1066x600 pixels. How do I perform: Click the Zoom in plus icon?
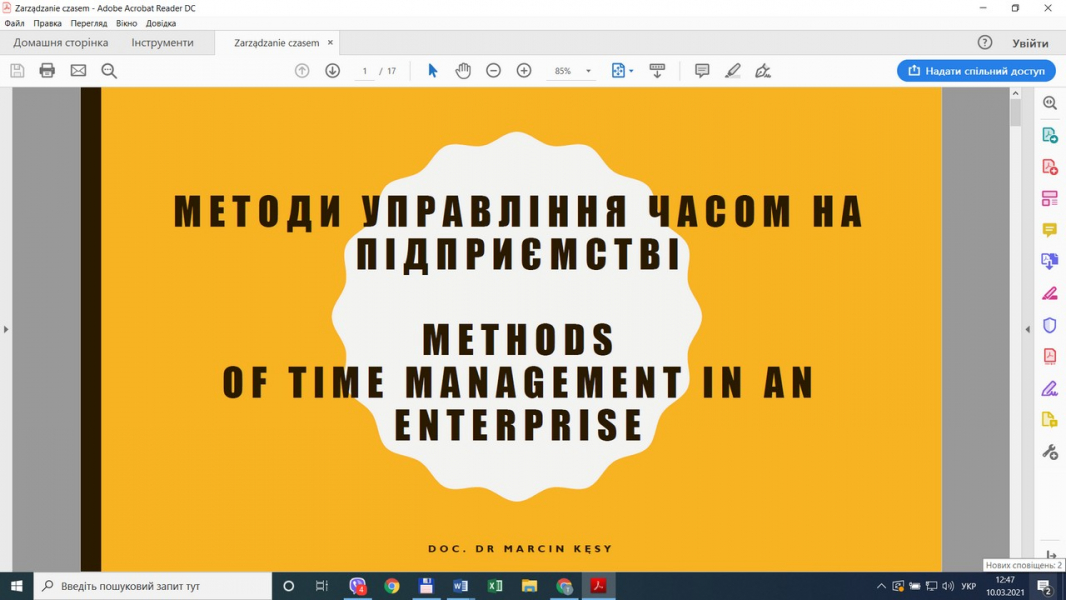[524, 71]
